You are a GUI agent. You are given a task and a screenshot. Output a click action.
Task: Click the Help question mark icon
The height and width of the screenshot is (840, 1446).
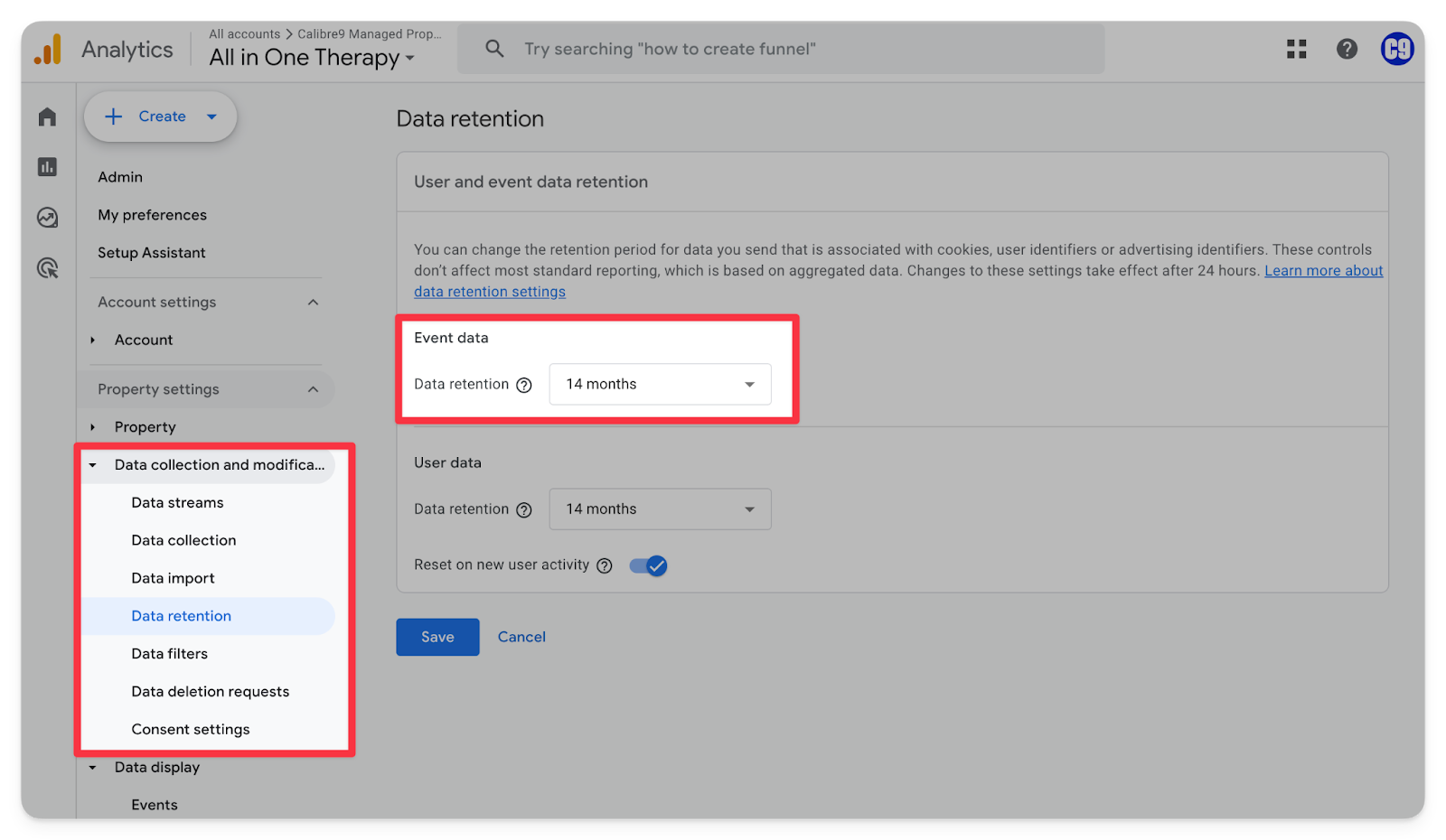pyautogui.click(x=1347, y=49)
